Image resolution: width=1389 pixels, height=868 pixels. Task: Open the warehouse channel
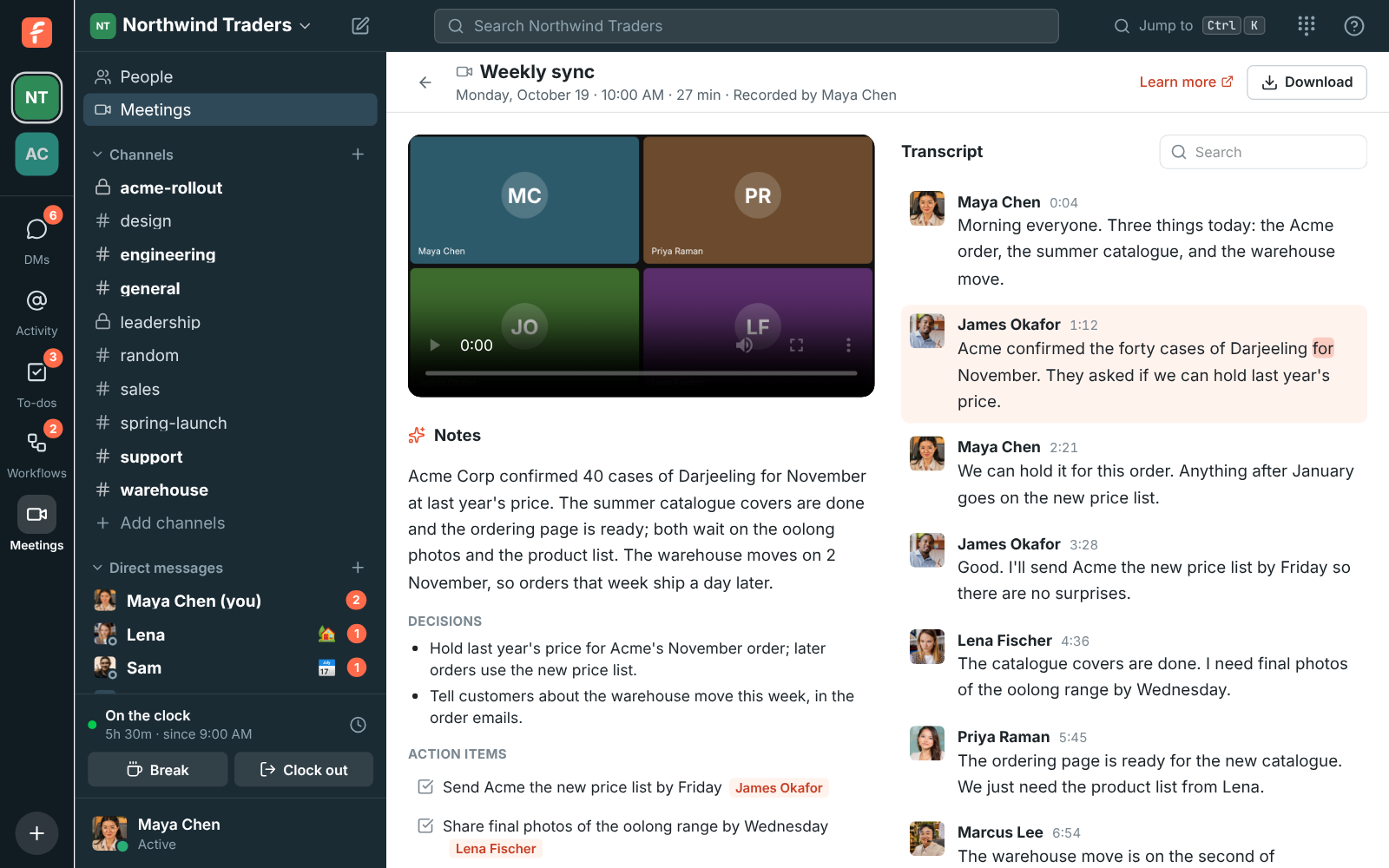(230, 490)
